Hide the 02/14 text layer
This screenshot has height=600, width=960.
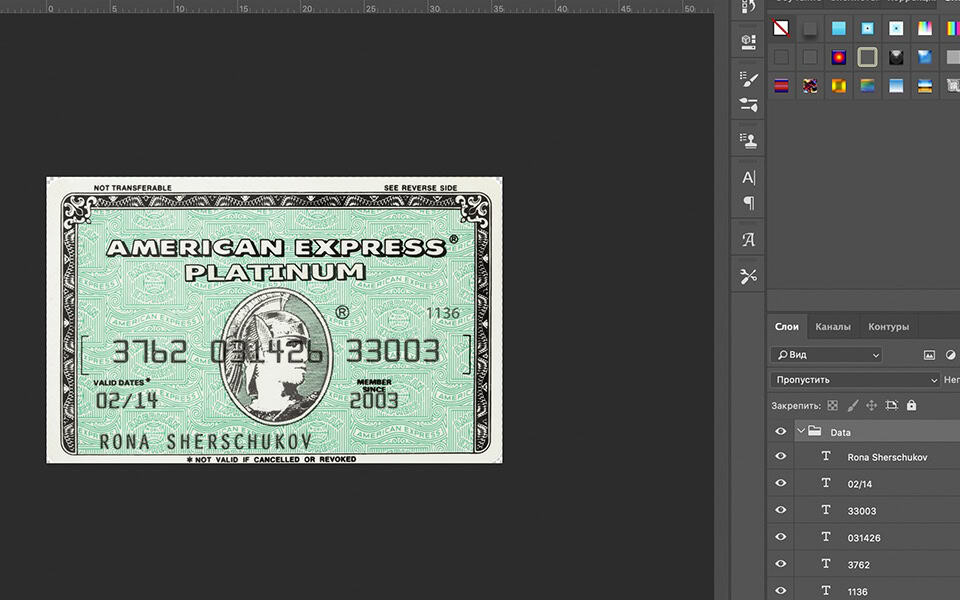(781, 484)
